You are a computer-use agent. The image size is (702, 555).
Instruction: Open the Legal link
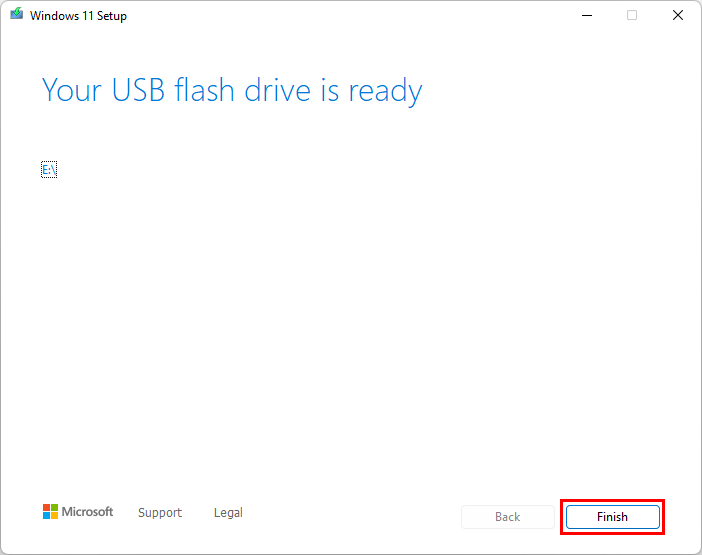228,513
